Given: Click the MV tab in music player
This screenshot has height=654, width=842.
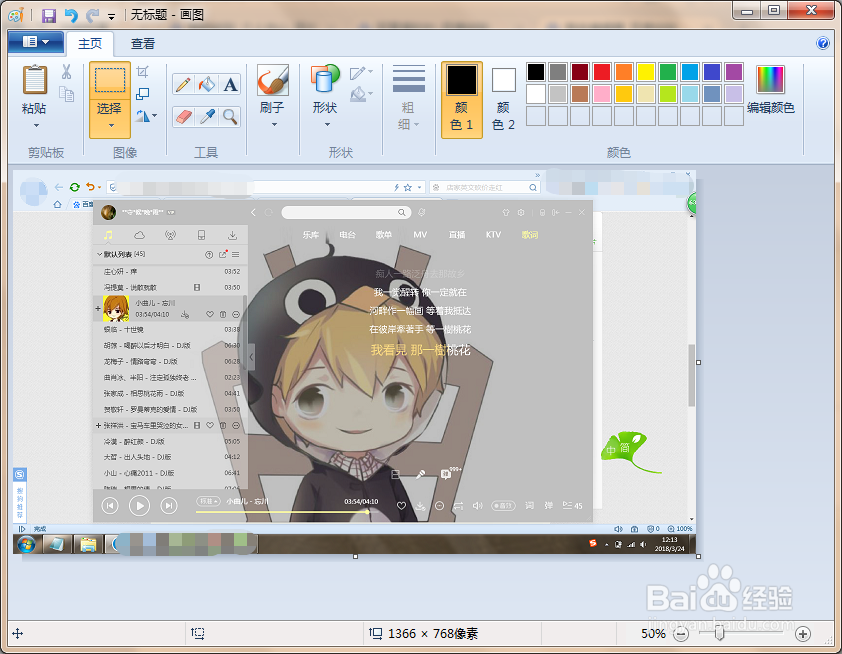Looking at the screenshot, I should click(420, 235).
